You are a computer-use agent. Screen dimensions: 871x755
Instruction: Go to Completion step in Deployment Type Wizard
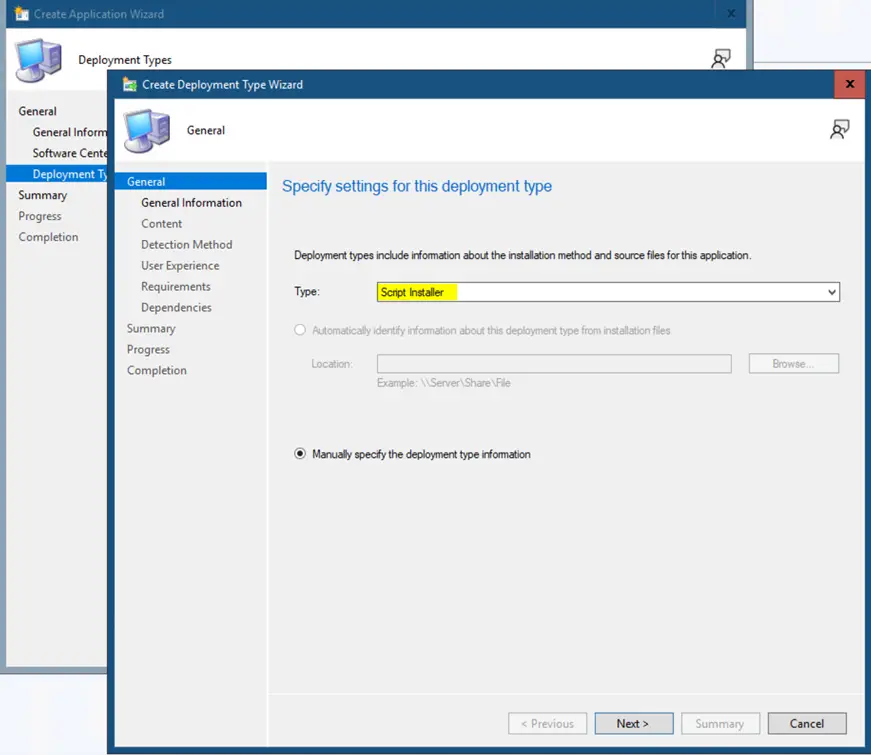tap(157, 370)
